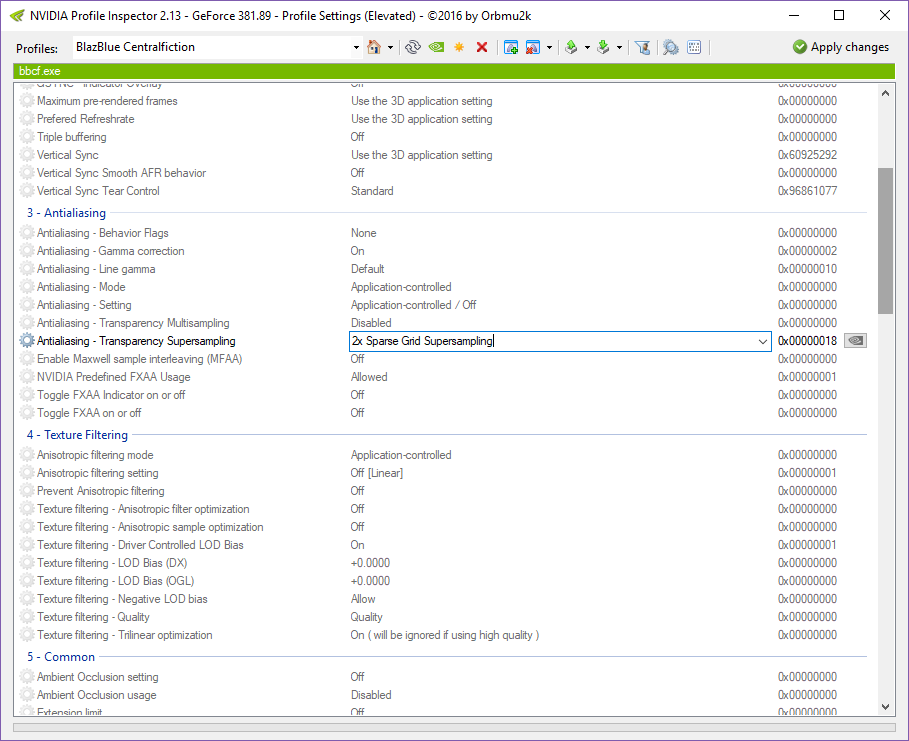Click the gear icon beside NVIDIA Predefined FXAA Usage
The width and height of the screenshot is (909, 741).
click(27, 377)
